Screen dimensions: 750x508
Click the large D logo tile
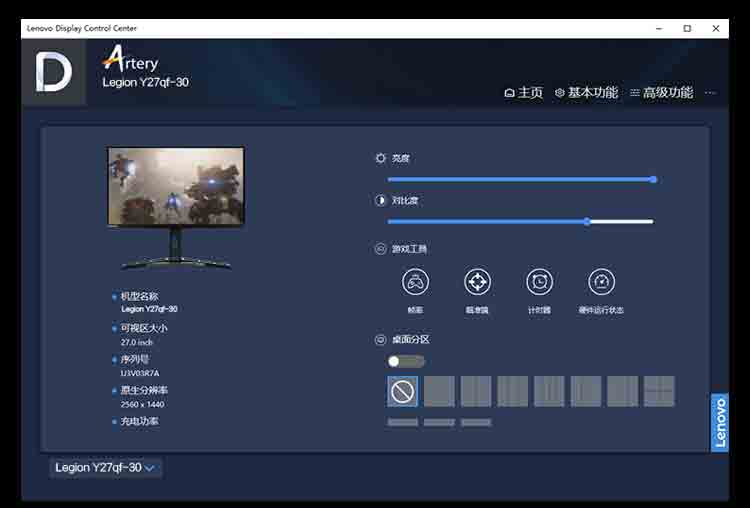click(x=53, y=72)
